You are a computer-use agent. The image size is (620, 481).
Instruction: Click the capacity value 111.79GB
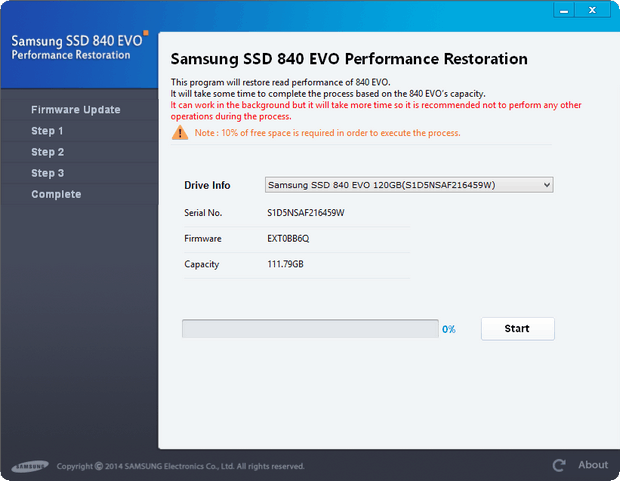pos(285,265)
